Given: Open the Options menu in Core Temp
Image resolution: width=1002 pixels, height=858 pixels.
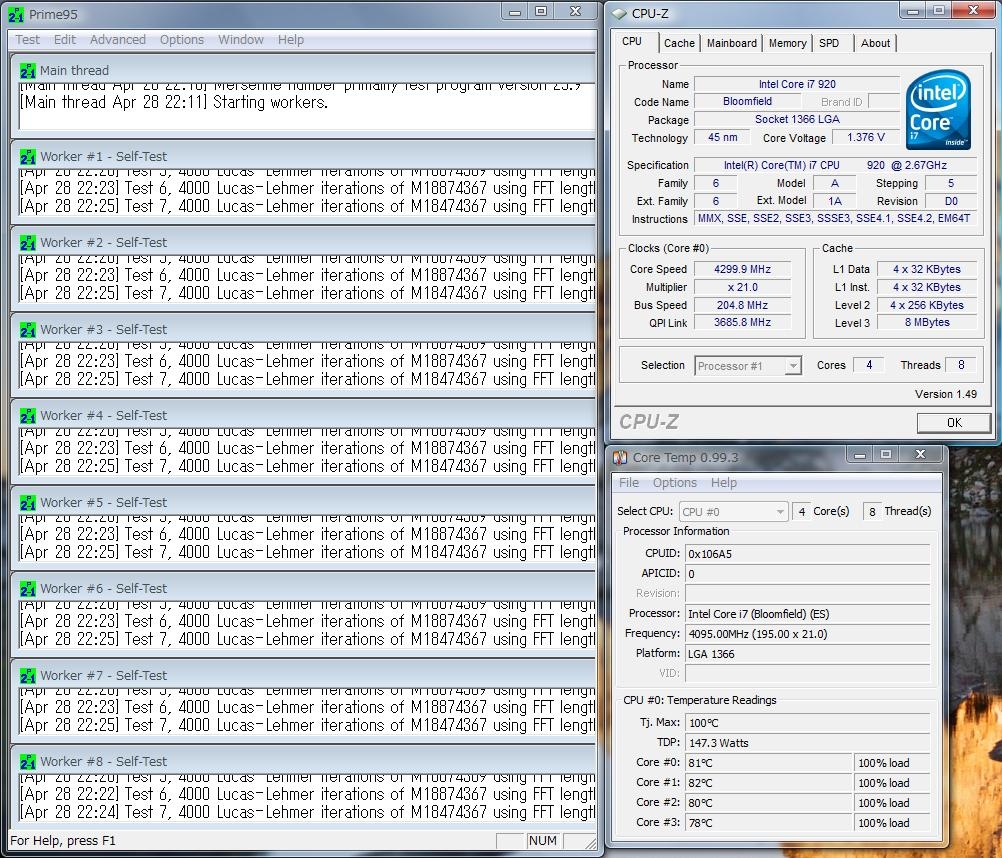Looking at the screenshot, I should 675,483.
